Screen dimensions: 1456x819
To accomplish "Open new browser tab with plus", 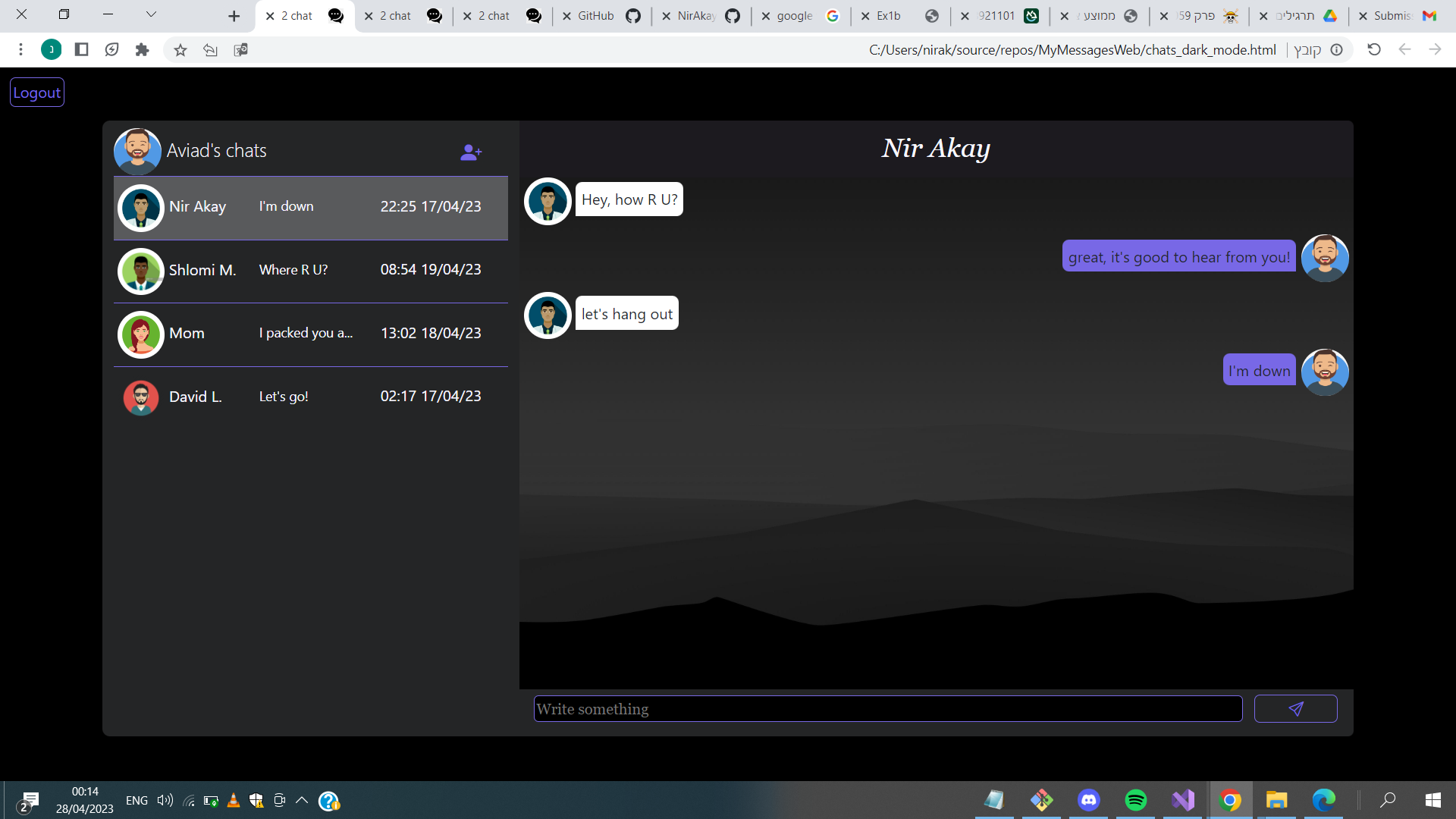I will [x=234, y=16].
